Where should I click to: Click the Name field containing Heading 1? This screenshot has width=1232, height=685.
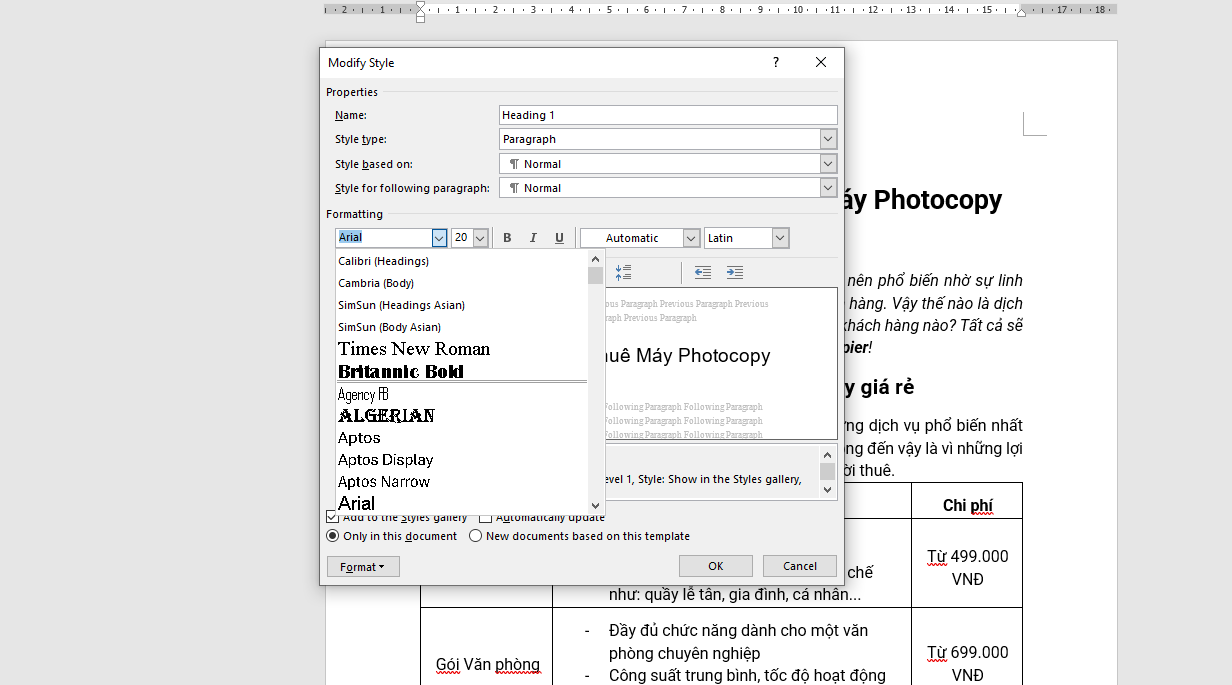click(667, 115)
